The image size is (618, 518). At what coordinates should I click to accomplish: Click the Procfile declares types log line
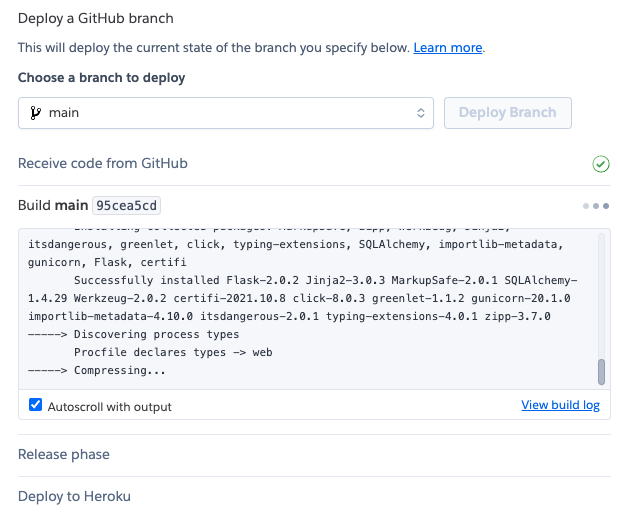point(173,352)
